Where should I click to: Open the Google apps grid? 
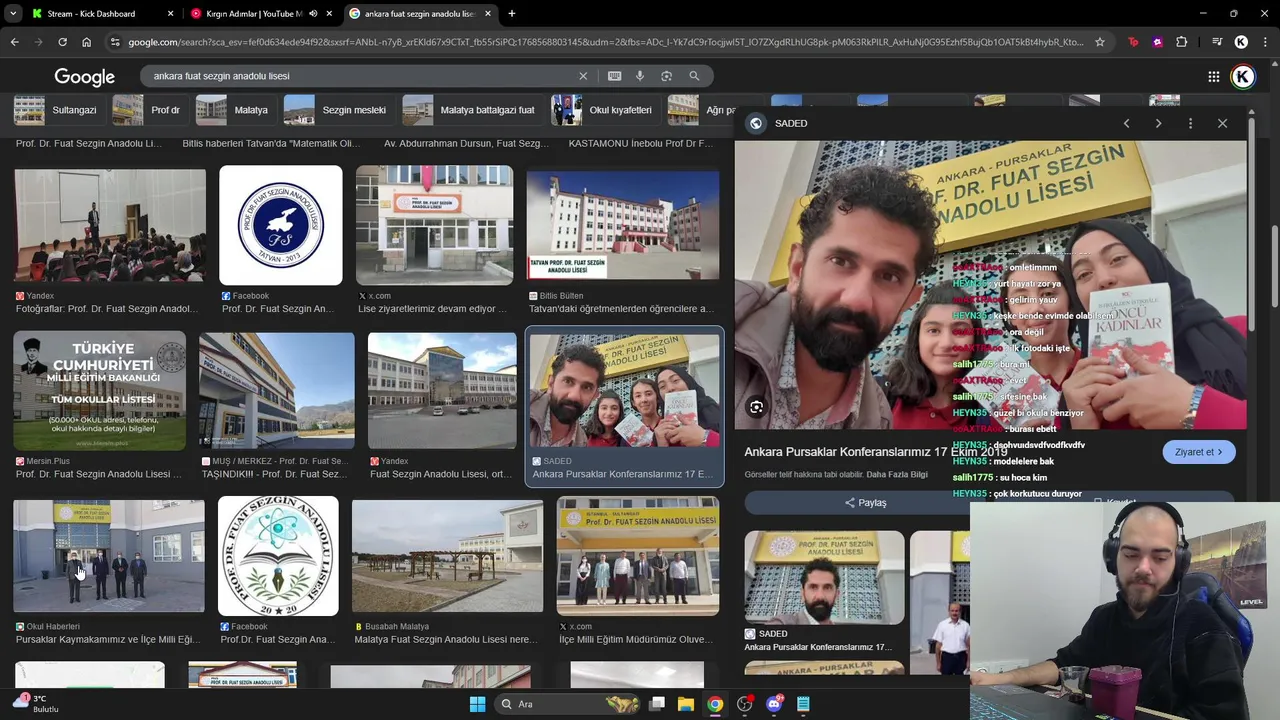pos(1213,77)
